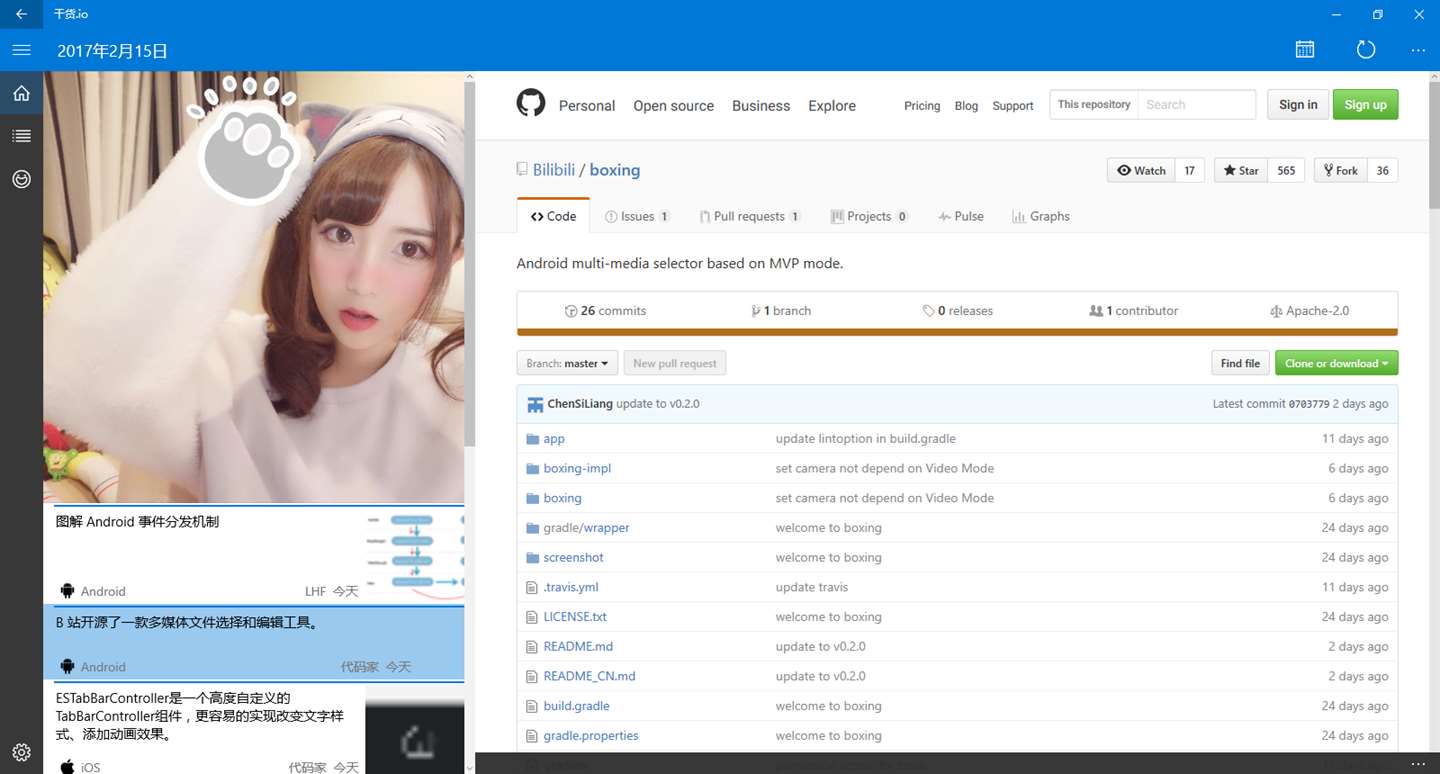The height and width of the screenshot is (774, 1440).
Task: Open README.md file
Action: [x=578, y=647]
